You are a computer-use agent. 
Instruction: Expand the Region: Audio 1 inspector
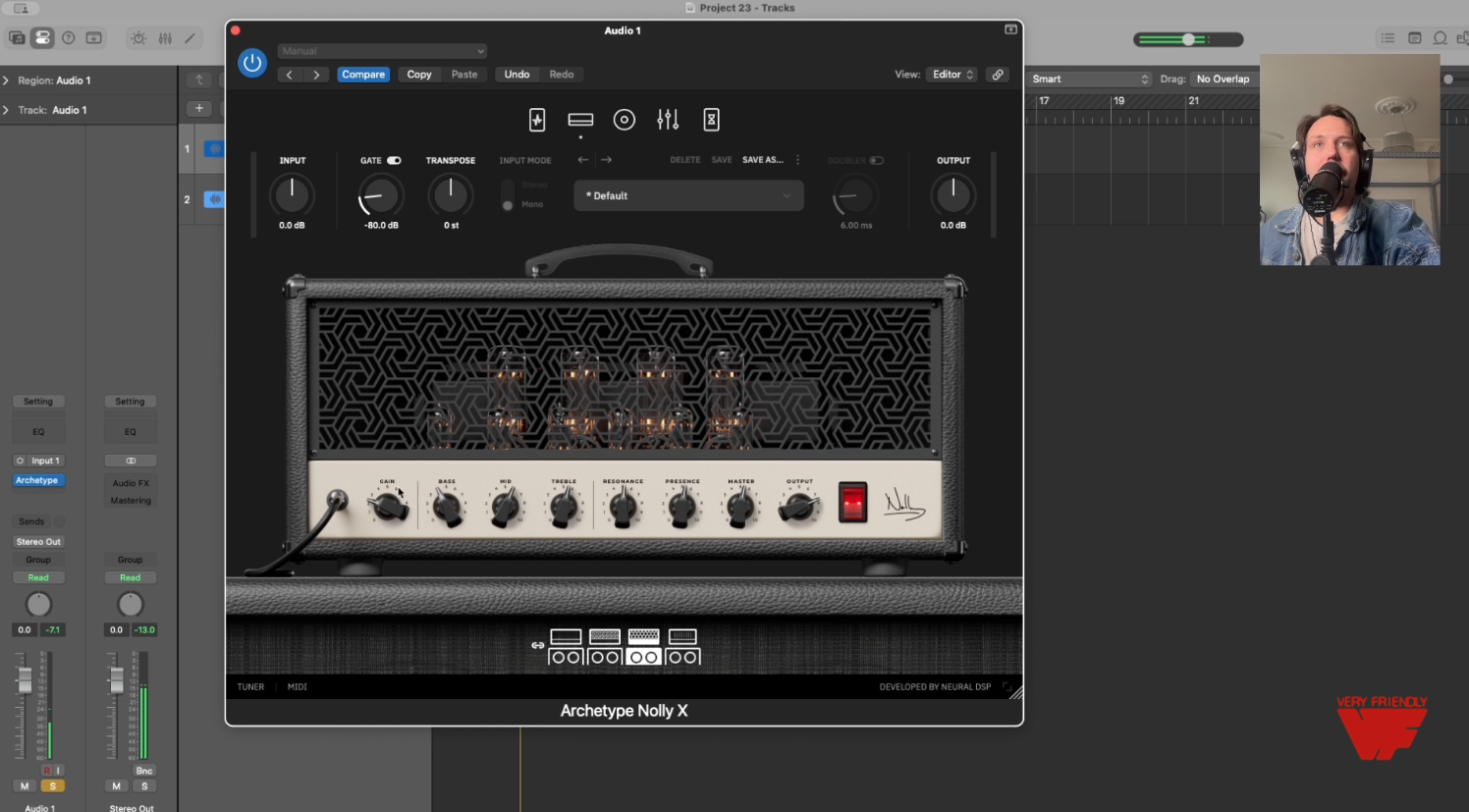coord(6,81)
